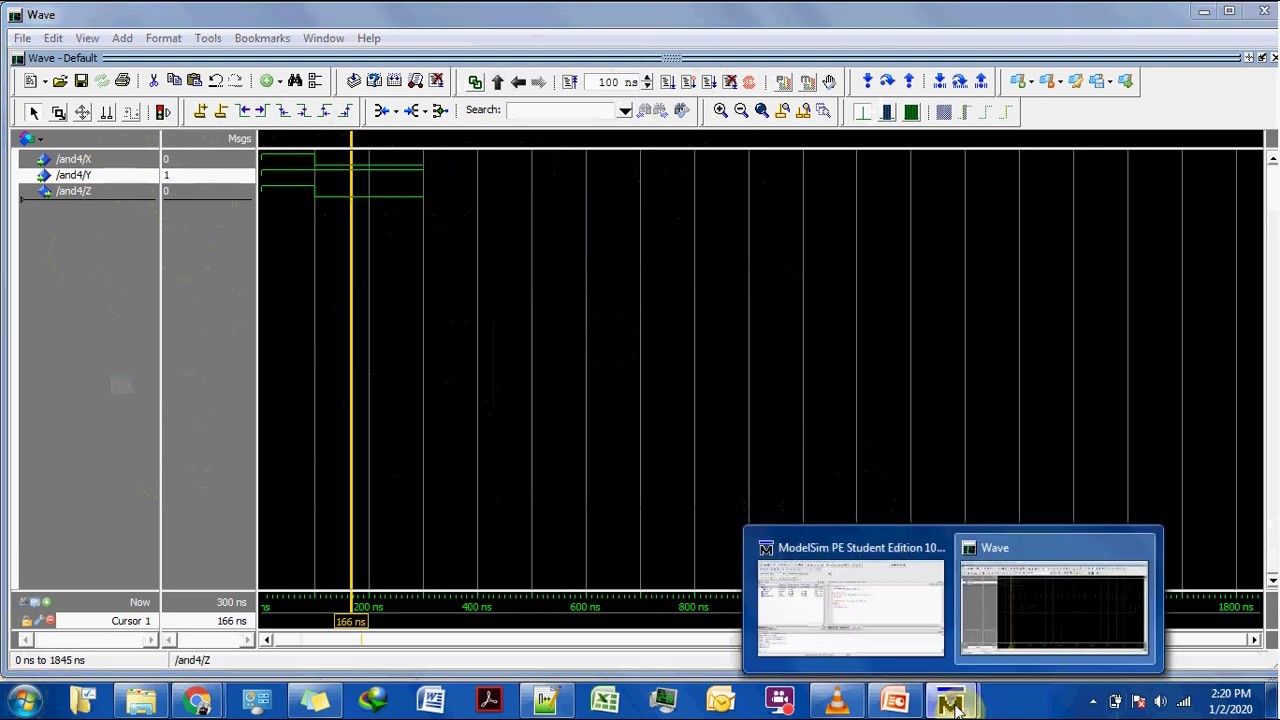Toggle the dark green filled waveform display icon

pos(911,112)
